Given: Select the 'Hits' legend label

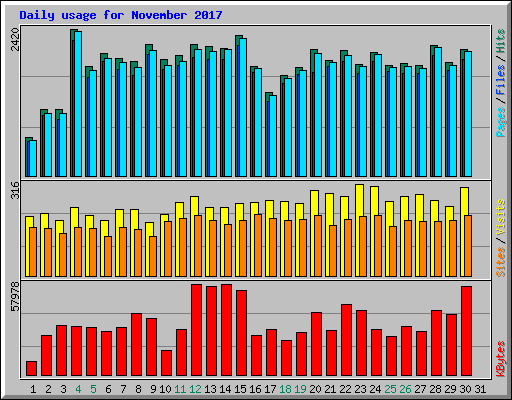Looking at the screenshot, I should (501, 41).
